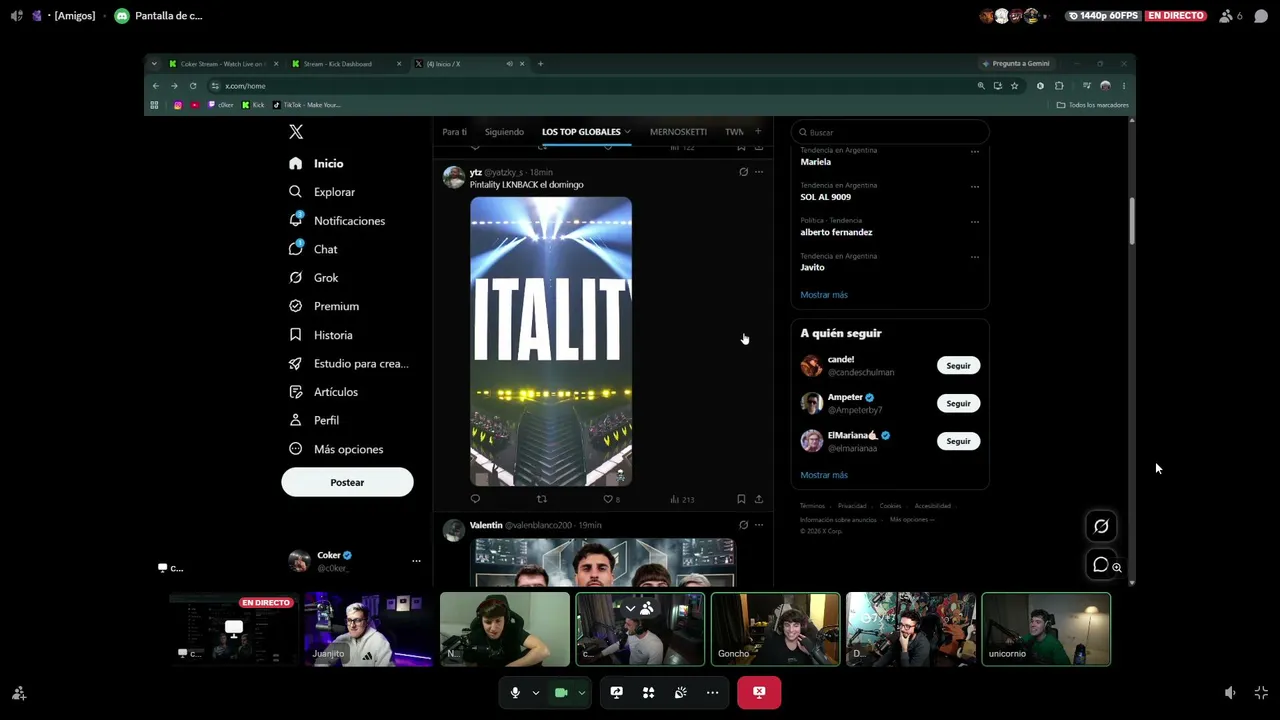
Task: Switch to the Para ti tab
Action: (x=454, y=132)
